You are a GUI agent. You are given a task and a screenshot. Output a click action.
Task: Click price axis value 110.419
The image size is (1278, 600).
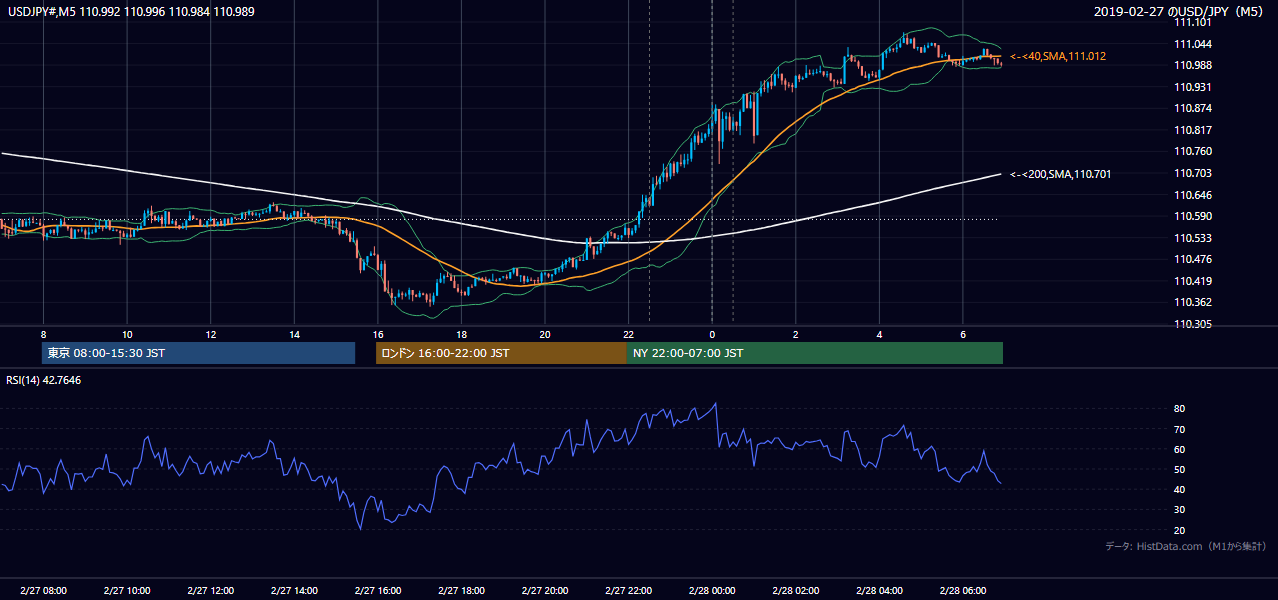click(1193, 282)
